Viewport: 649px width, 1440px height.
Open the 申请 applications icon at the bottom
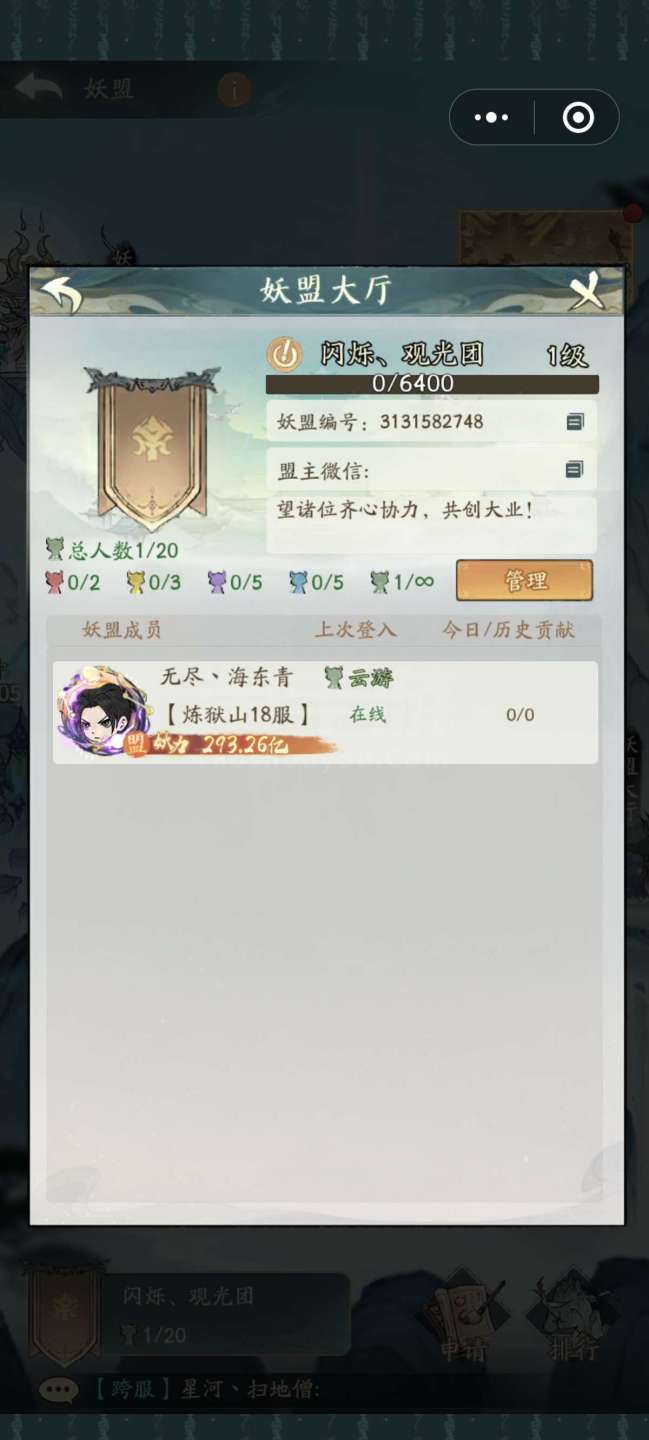point(464,1318)
